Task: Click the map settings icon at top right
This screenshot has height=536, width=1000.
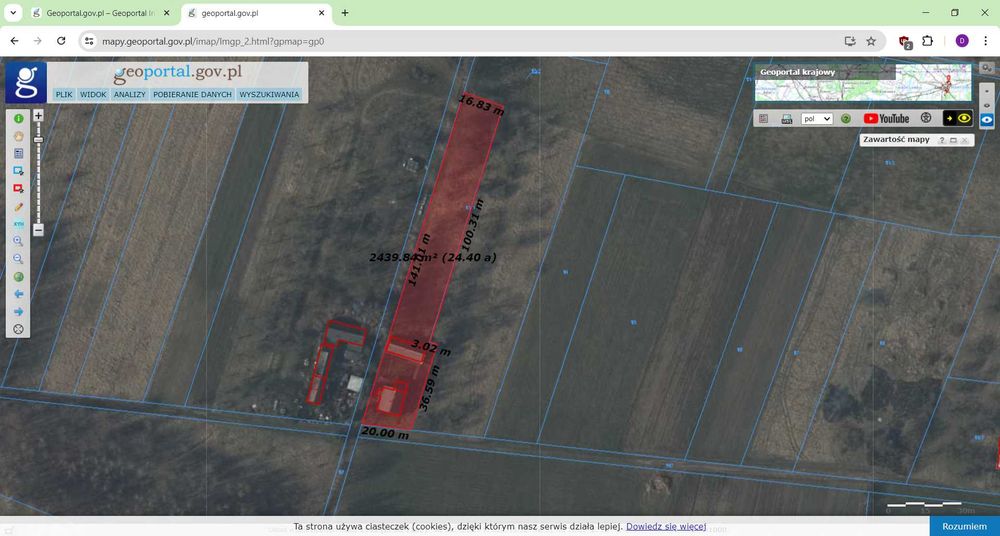Action: pos(987,68)
